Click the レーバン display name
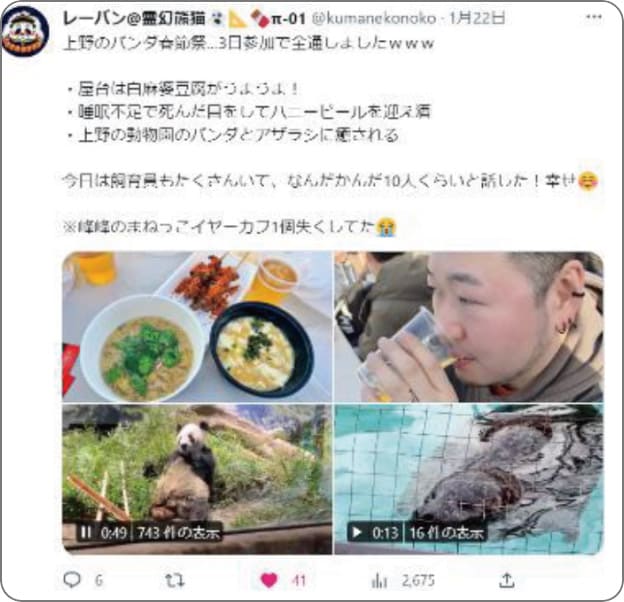Viewport: 624px width, 602px height. click(x=134, y=18)
